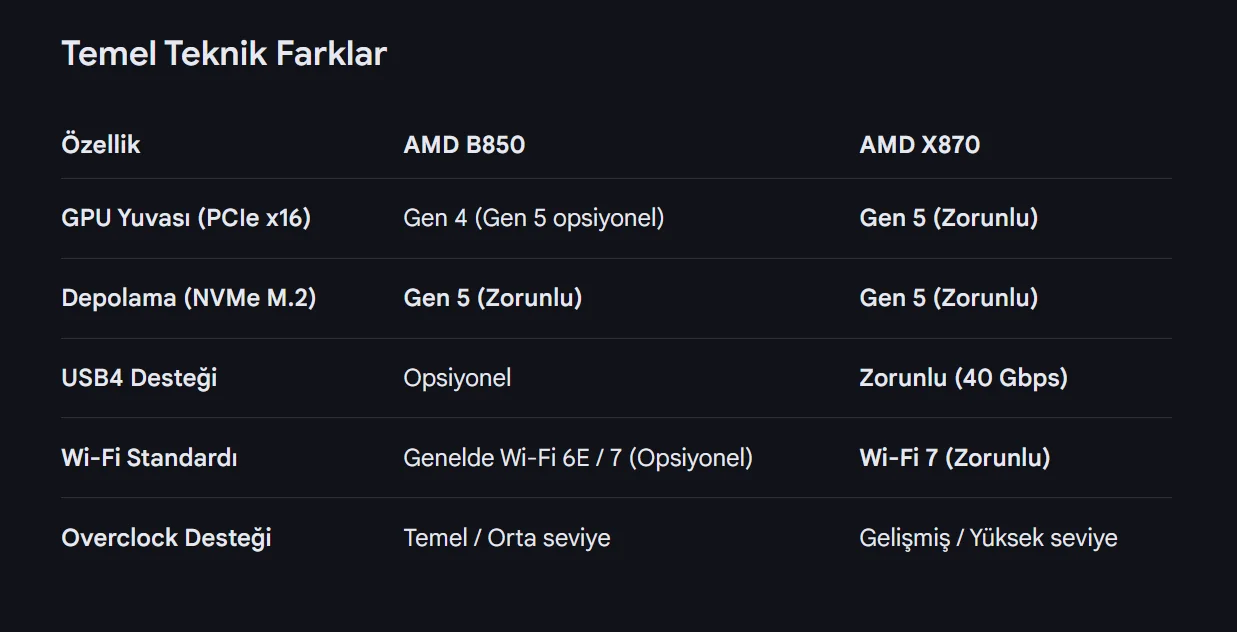The height and width of the screenshot is (632, 1237).
Task: Select the "Overclock Desteği" row label
Action: [x=166, y=538]
